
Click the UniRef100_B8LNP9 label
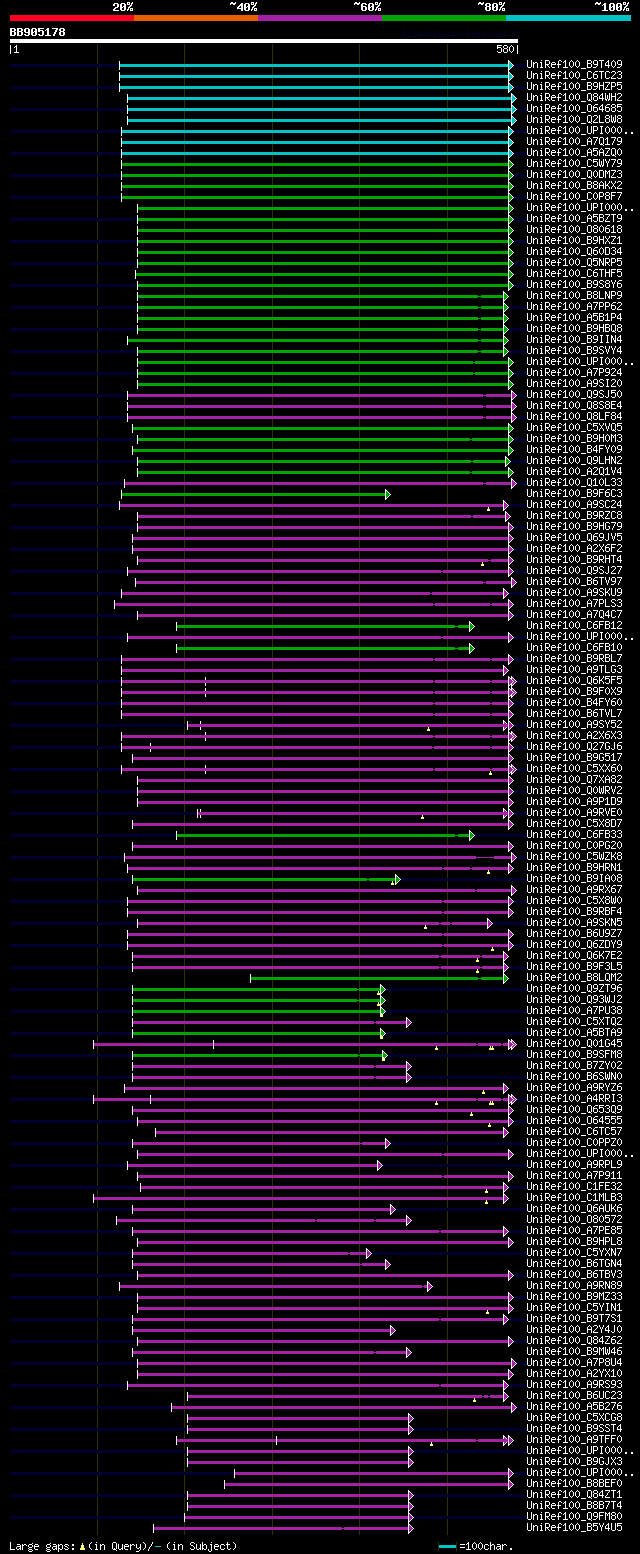tap(574, 295)
